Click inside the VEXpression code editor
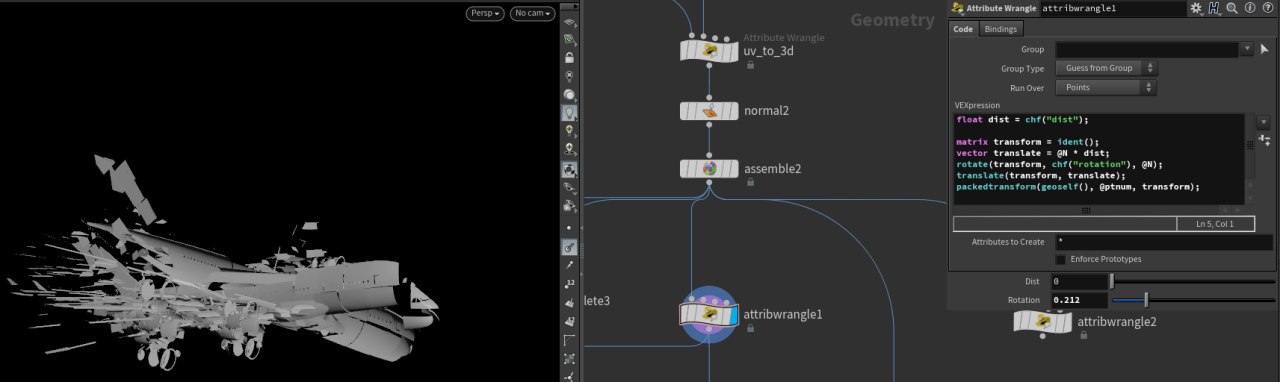Screen dimensions: 1280x382 pyautogui.click(x=1098, y=158)
